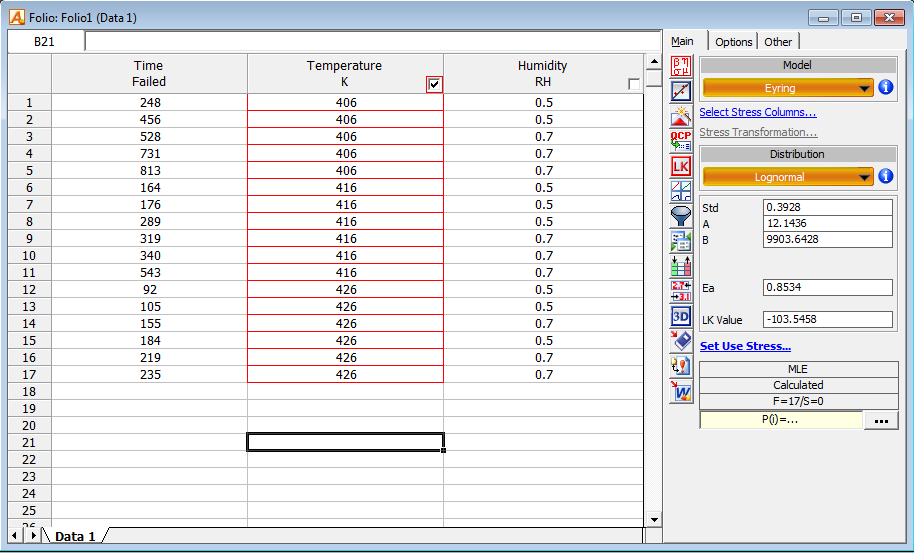The width and height of the screenshot is (914, 553).
Task: Click the Ea value field 0.8534
Action: pyautogui.click(x=828, y=287)
